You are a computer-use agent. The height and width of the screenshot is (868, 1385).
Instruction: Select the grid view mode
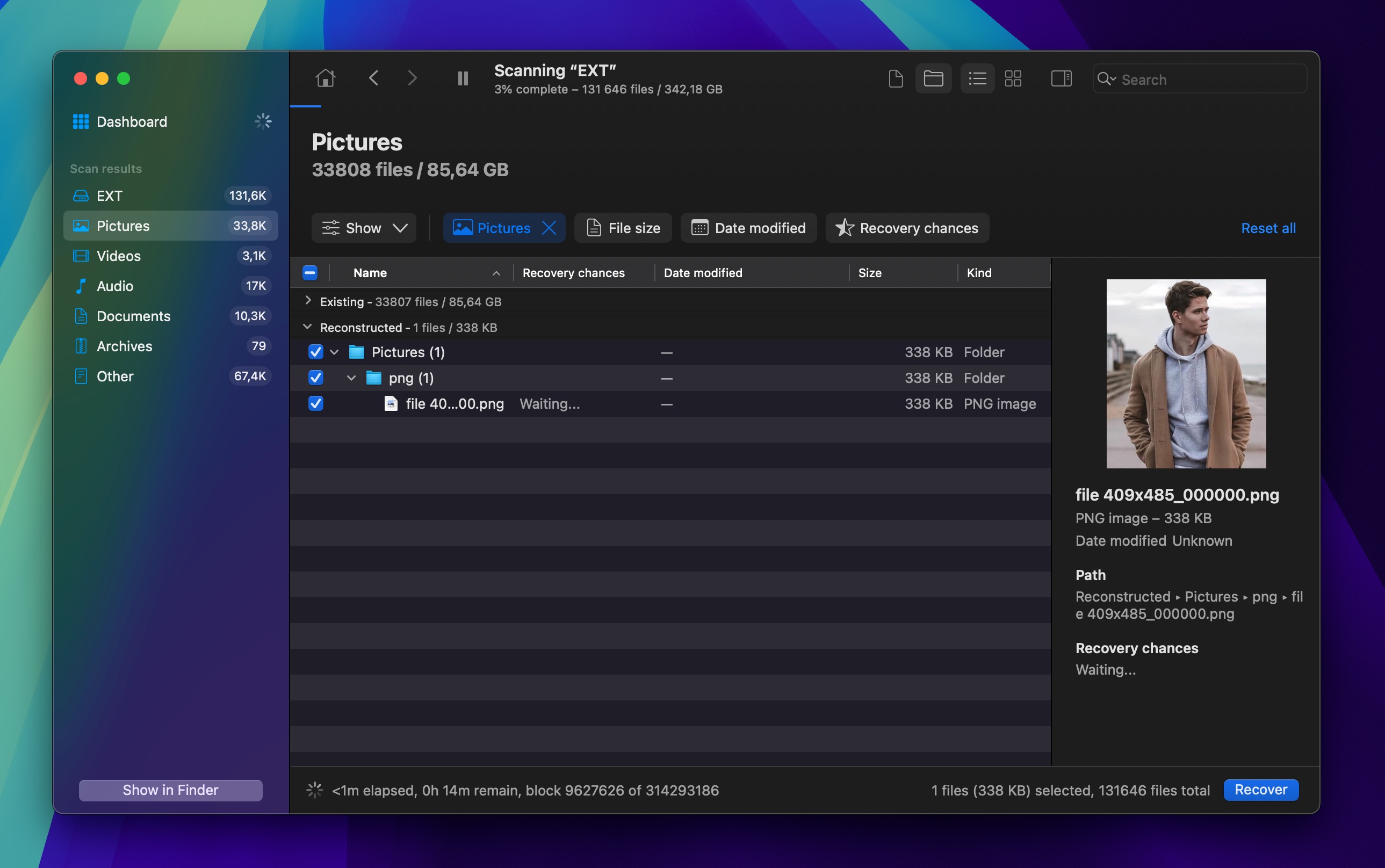pyautogui.click(x=1013, y=78)
